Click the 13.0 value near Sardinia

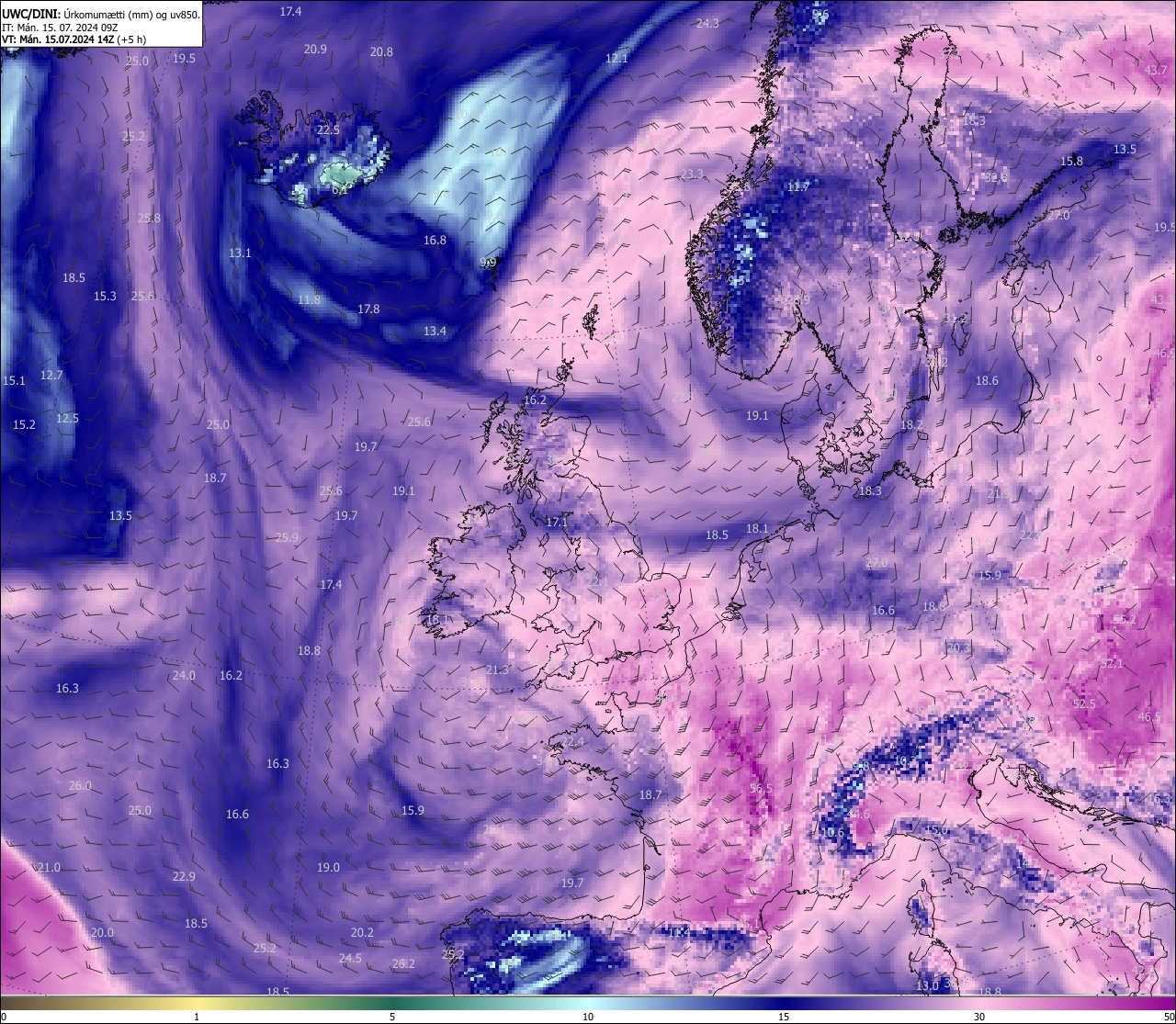point(928,985)
